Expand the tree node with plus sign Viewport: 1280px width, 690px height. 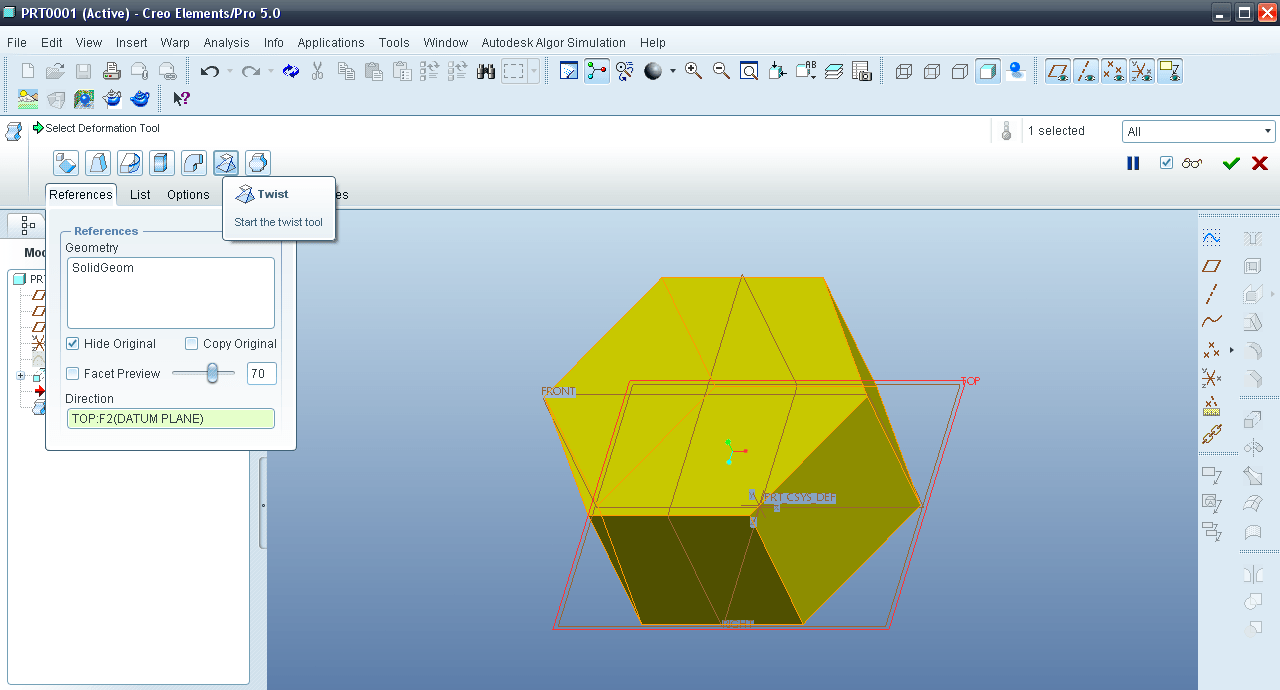point(20,376)
